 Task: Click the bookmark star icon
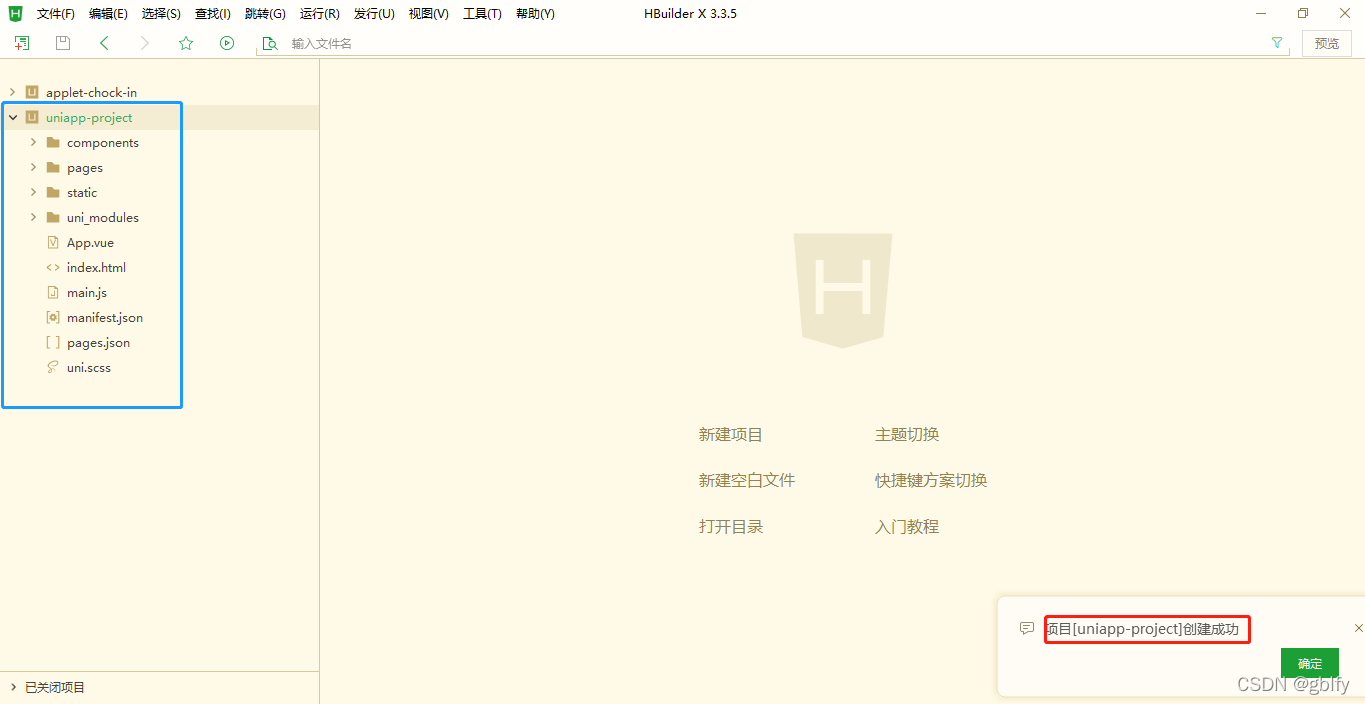pos(186,43)
